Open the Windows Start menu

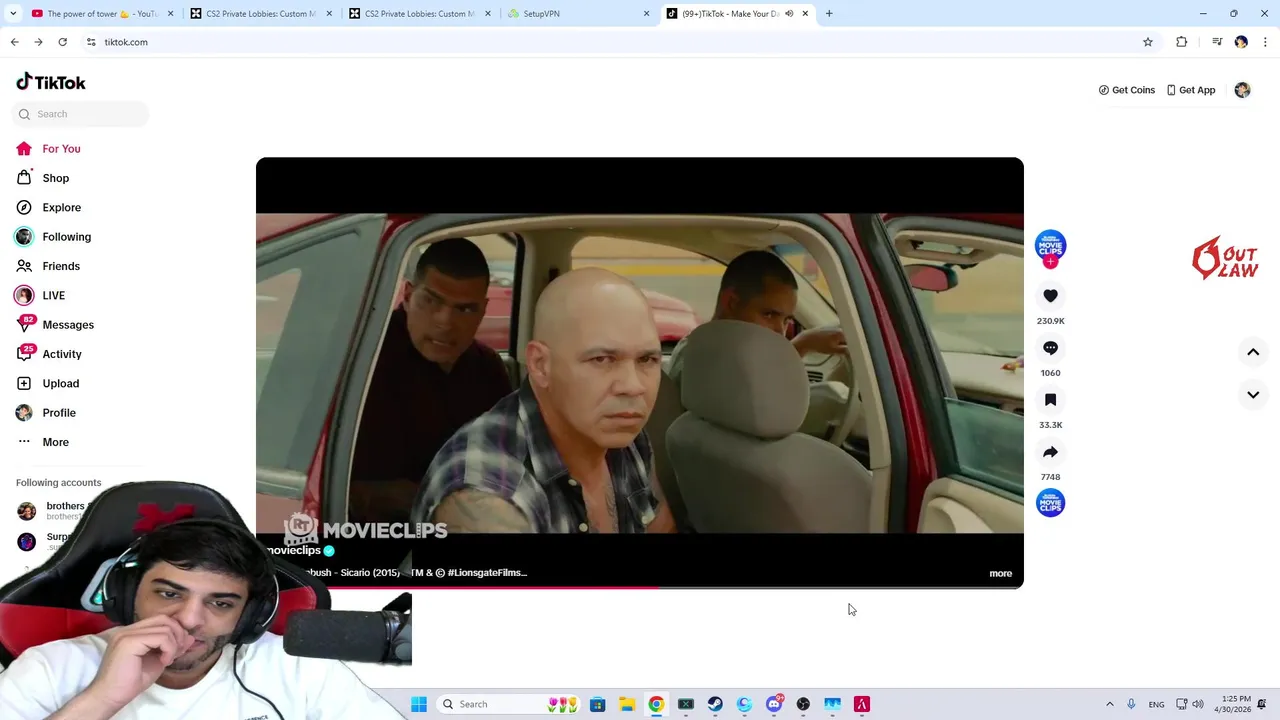click(x=419, y=704)
